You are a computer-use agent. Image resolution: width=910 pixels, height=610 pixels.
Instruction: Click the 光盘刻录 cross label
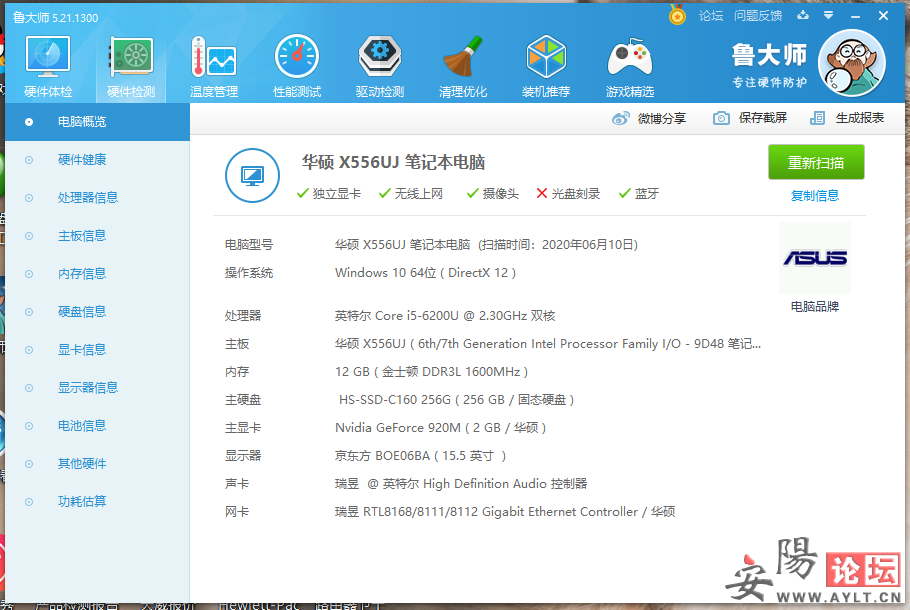pyautogui.click(x=568, y=194)
